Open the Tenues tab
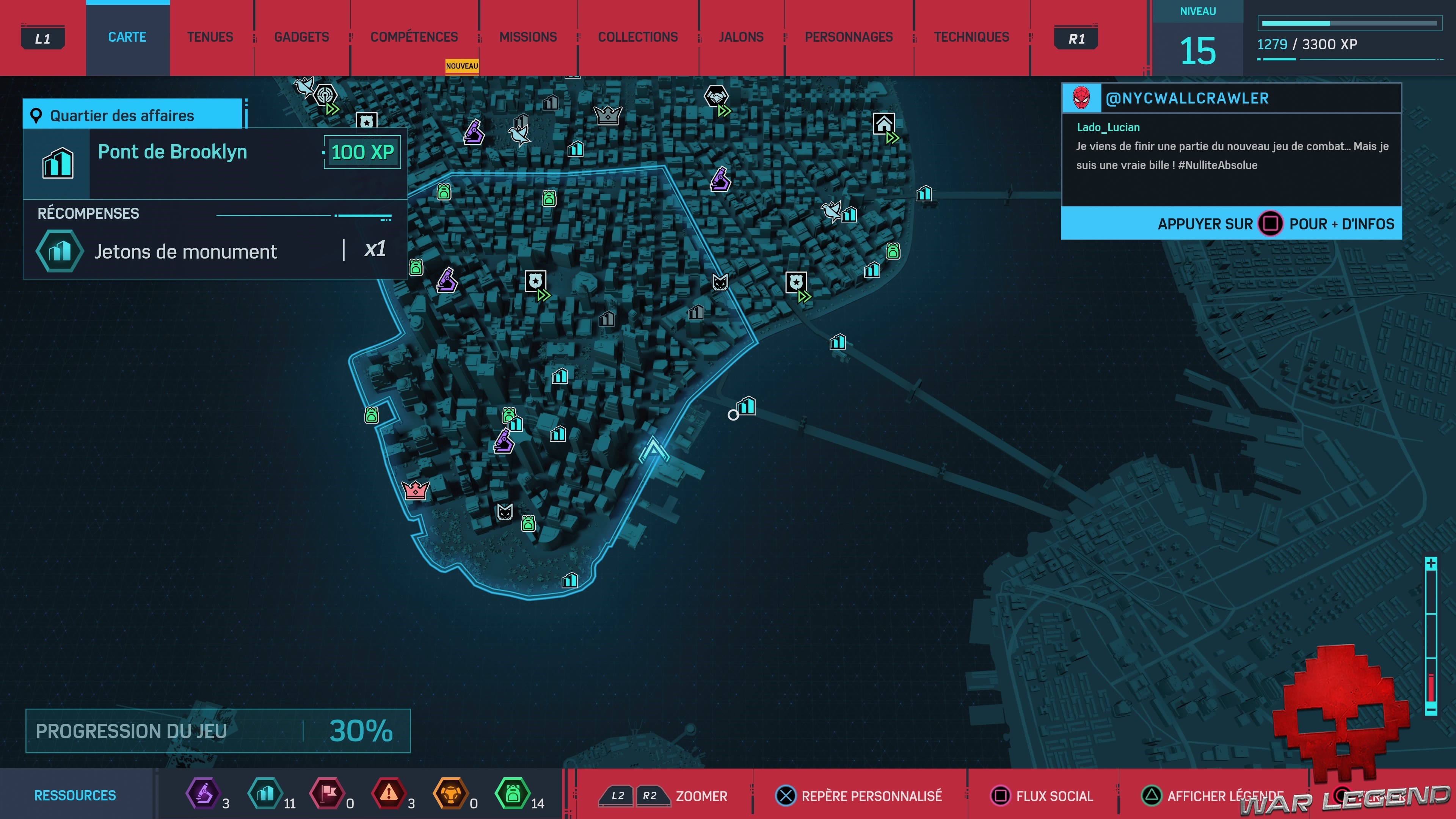Screen dimensions: 1456x819 [210, 37]
